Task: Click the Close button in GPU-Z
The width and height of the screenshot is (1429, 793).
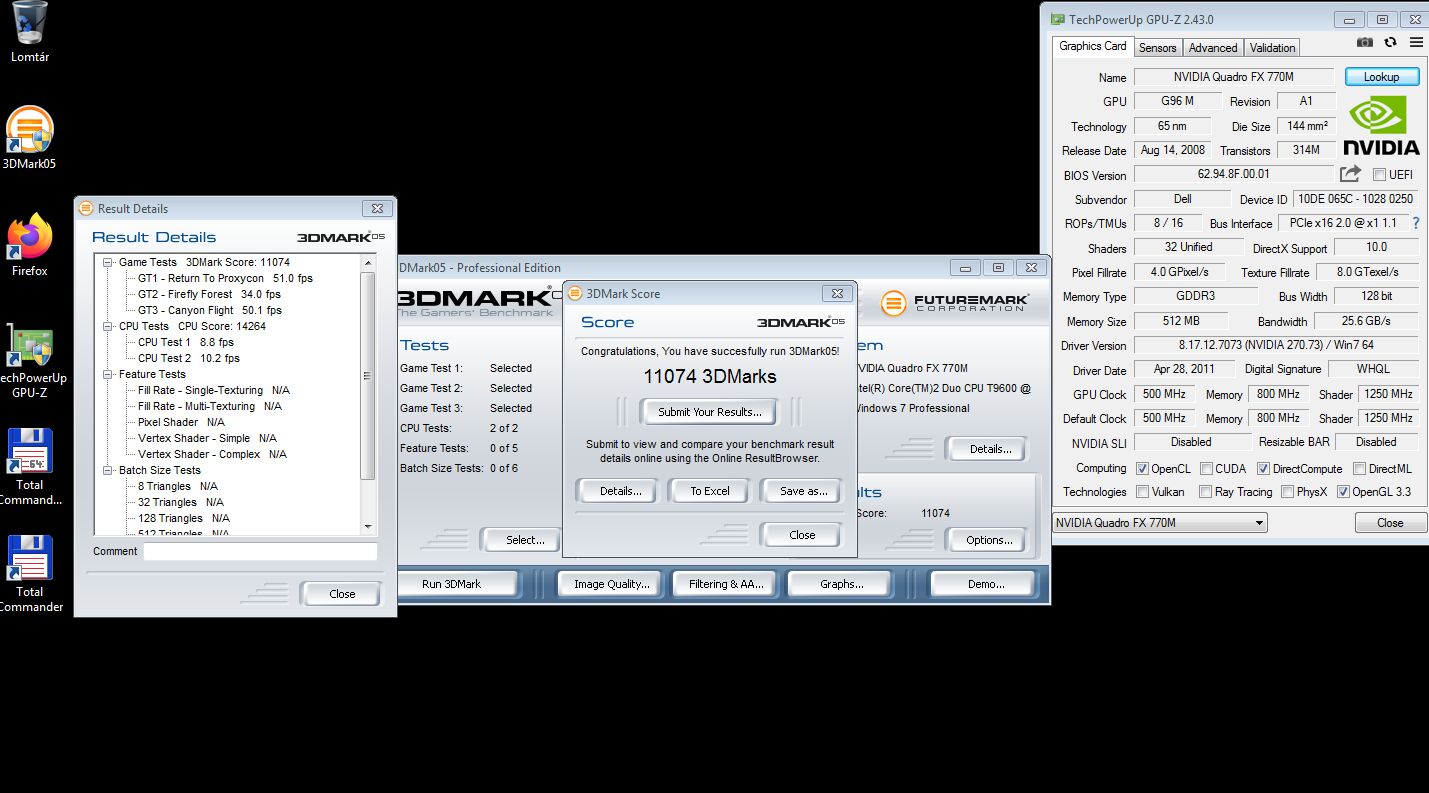Action: click(x=1389, y=523)
